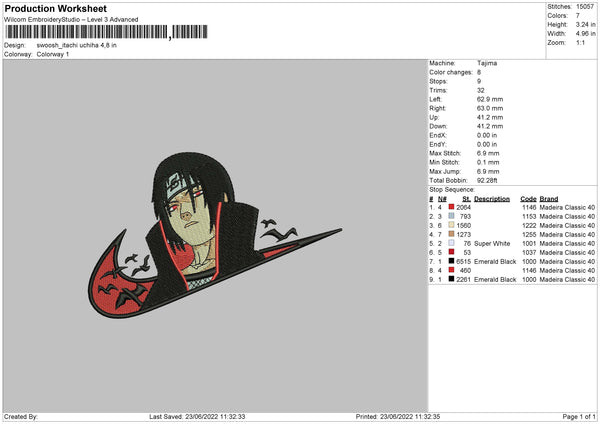
Task: Click the Trims value "32"
Action: [x=481, y=90]
